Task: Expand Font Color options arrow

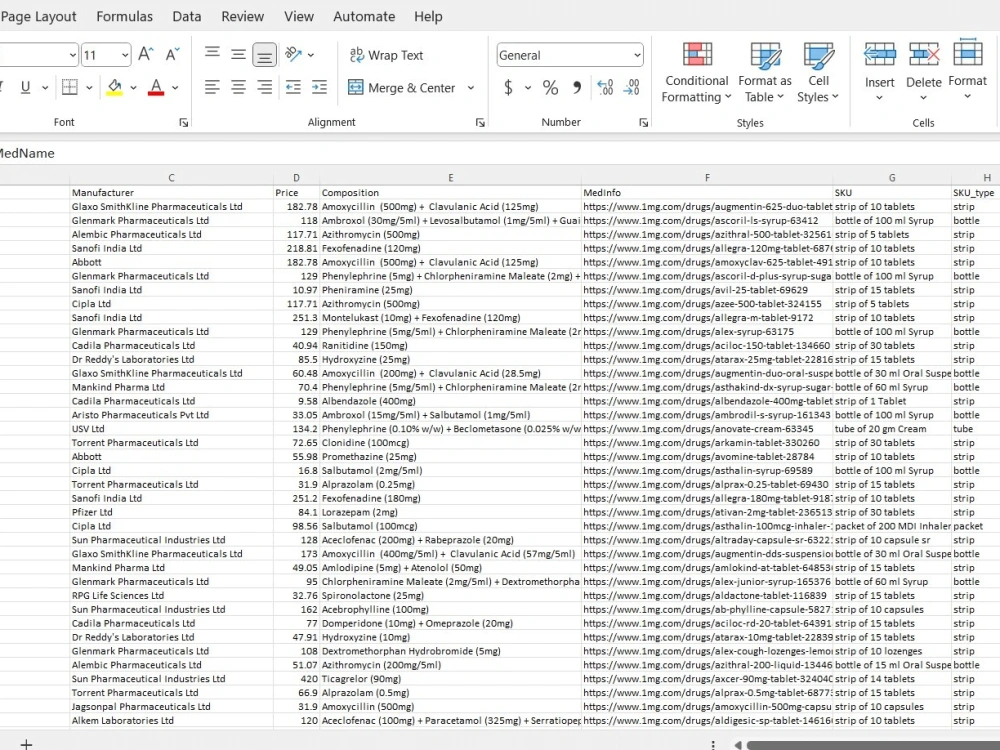Action: coord(175,87)
